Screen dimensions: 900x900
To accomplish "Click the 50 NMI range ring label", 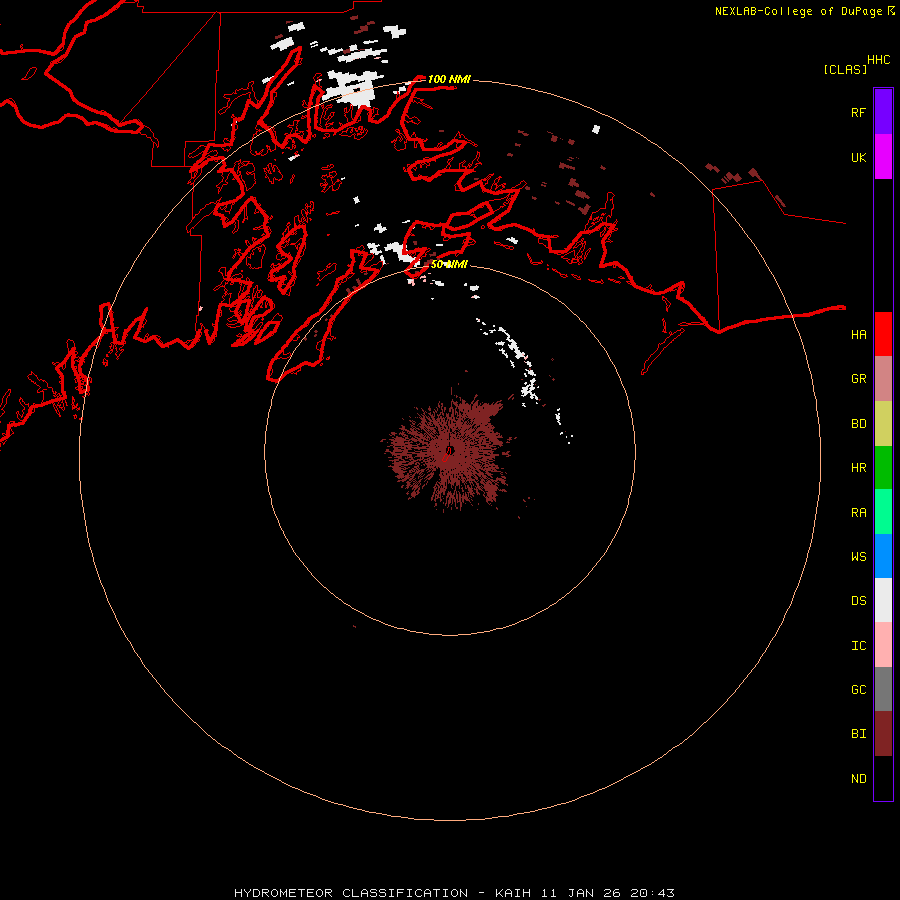I will click(449, 264).
